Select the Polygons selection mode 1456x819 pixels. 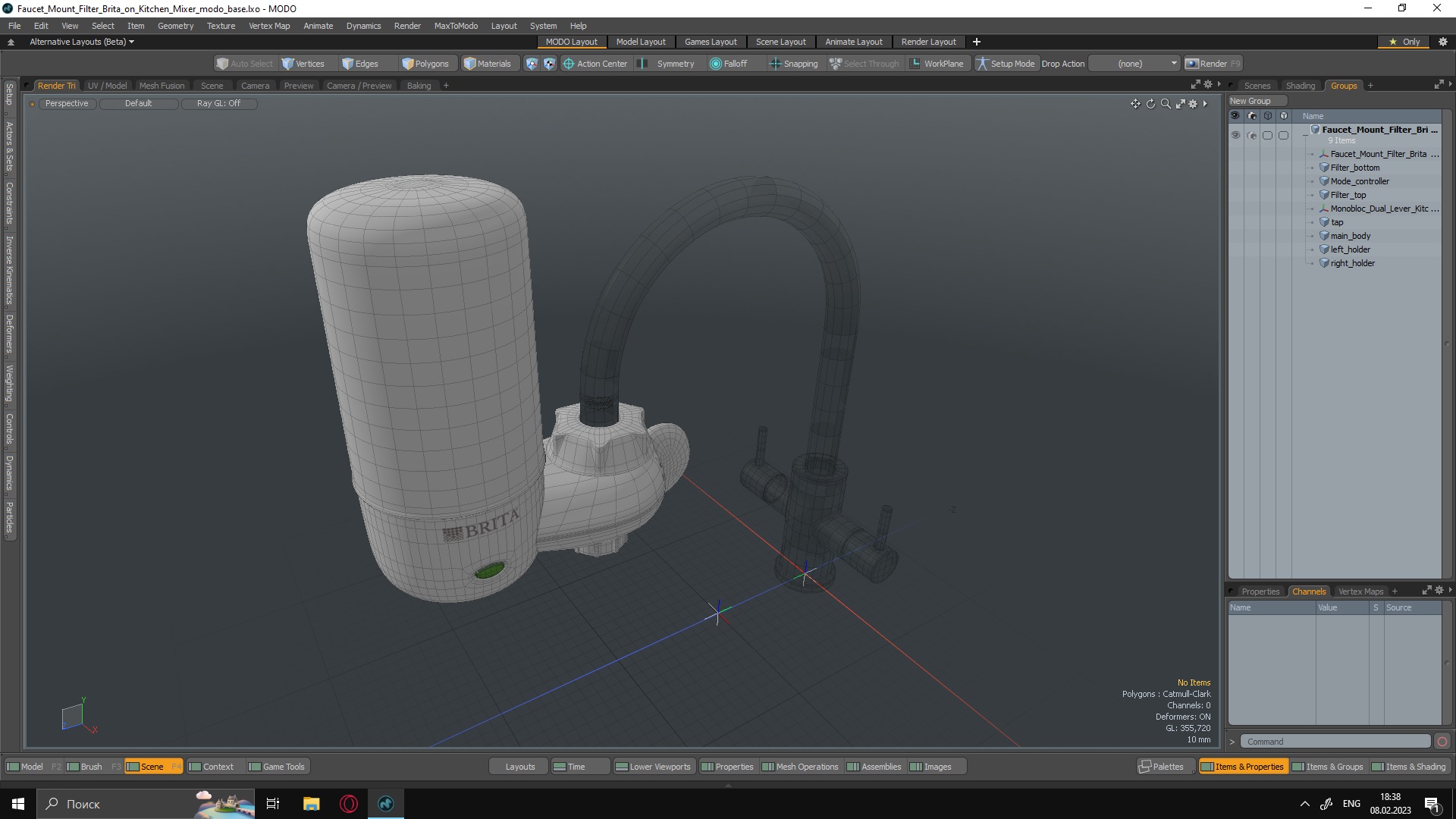pos(425,64)
